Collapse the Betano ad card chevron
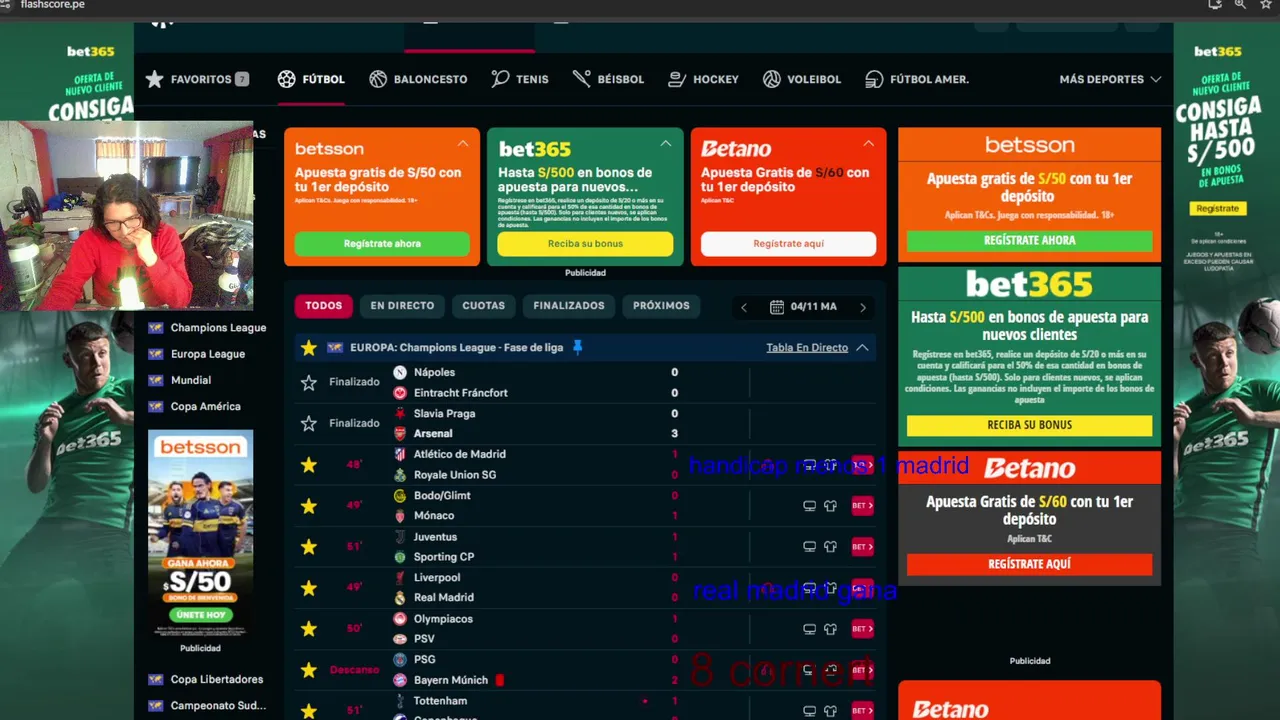Viewport: 1280px width, 720px height. pyautogui.click(x=868, y=144)
